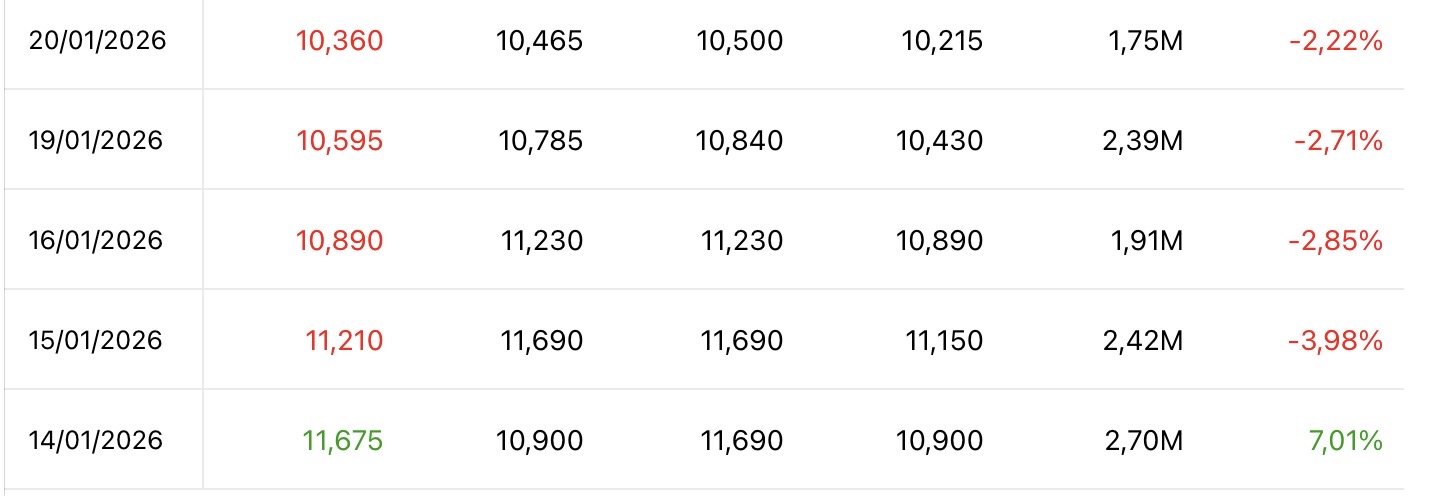Click the -2,85% change value
The width and height of the screenshot is (1445, 496).
pyautogui.click(x=1338, y=241)
